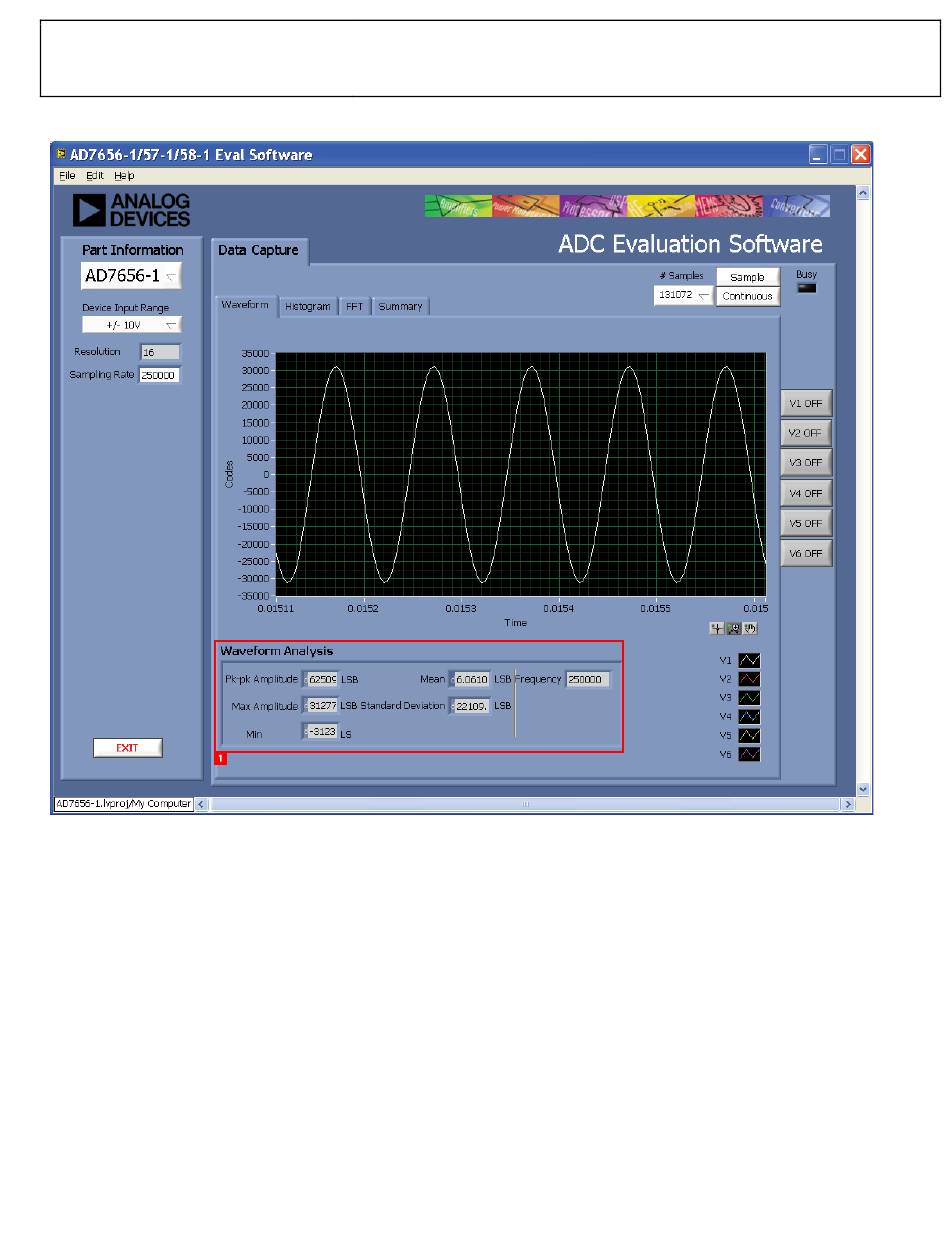Switch to the FFT tab
950x1254 pixels.
pyautogui.click(x=355, y=306)
